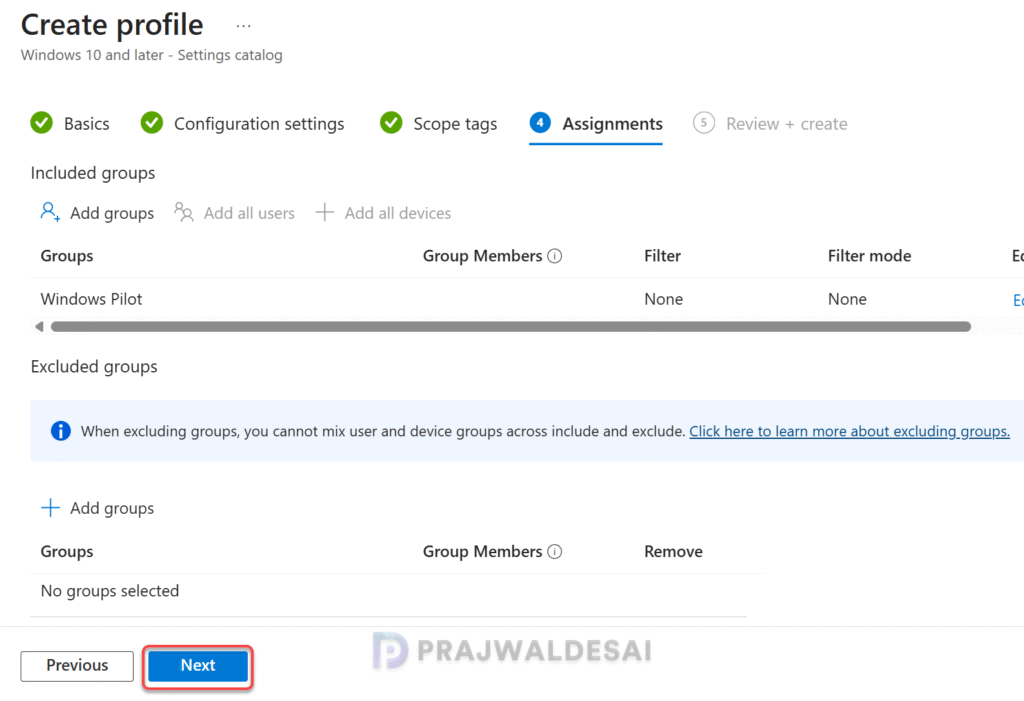
Task: Open the learn more about excluding groups link
Action: pos(849,431)
